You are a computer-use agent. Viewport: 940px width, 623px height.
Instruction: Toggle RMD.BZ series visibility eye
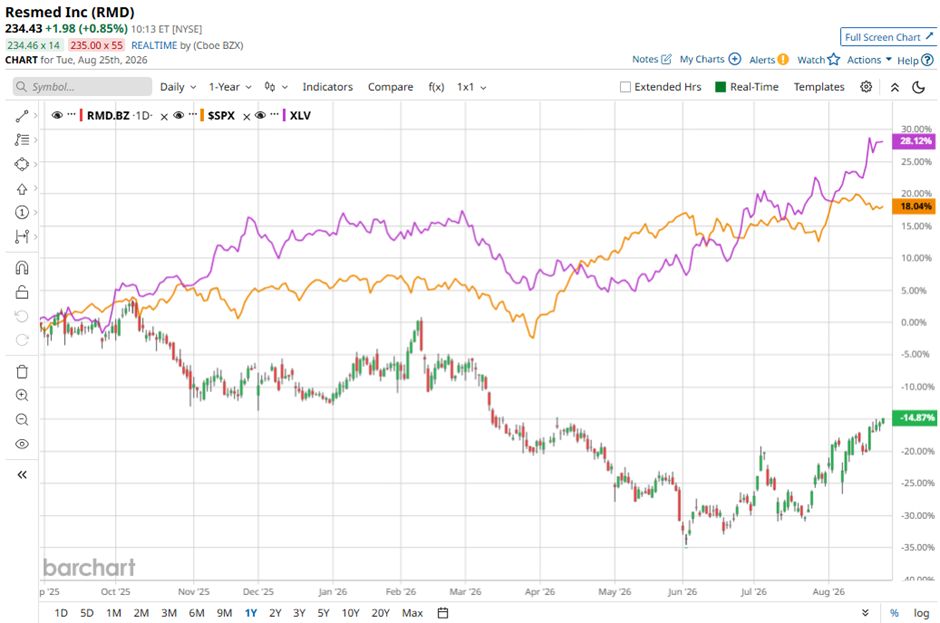pos(57,115)
